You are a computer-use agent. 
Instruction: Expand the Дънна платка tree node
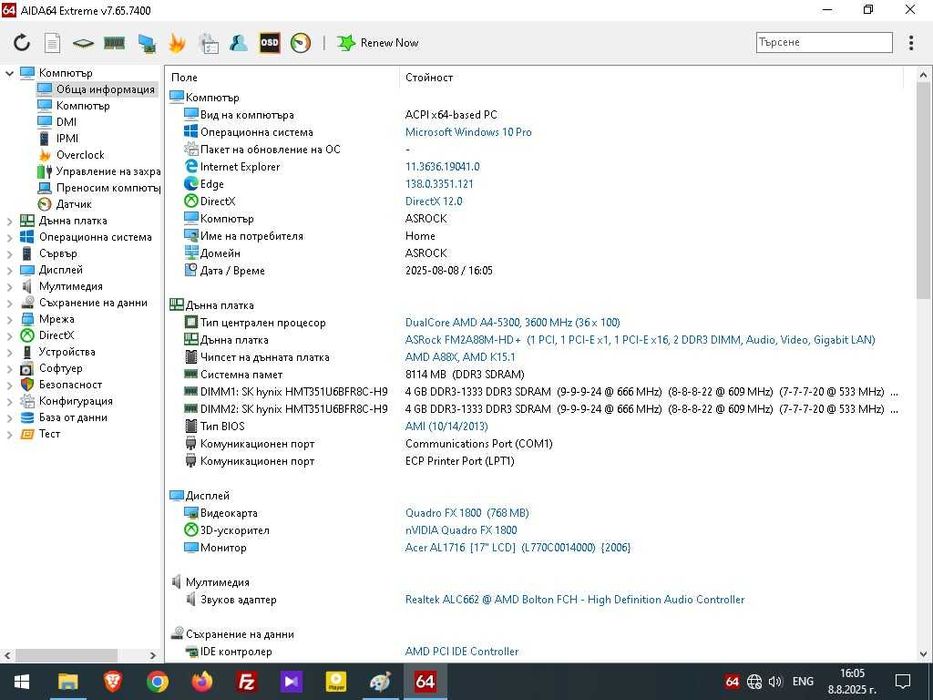[9, 221]
